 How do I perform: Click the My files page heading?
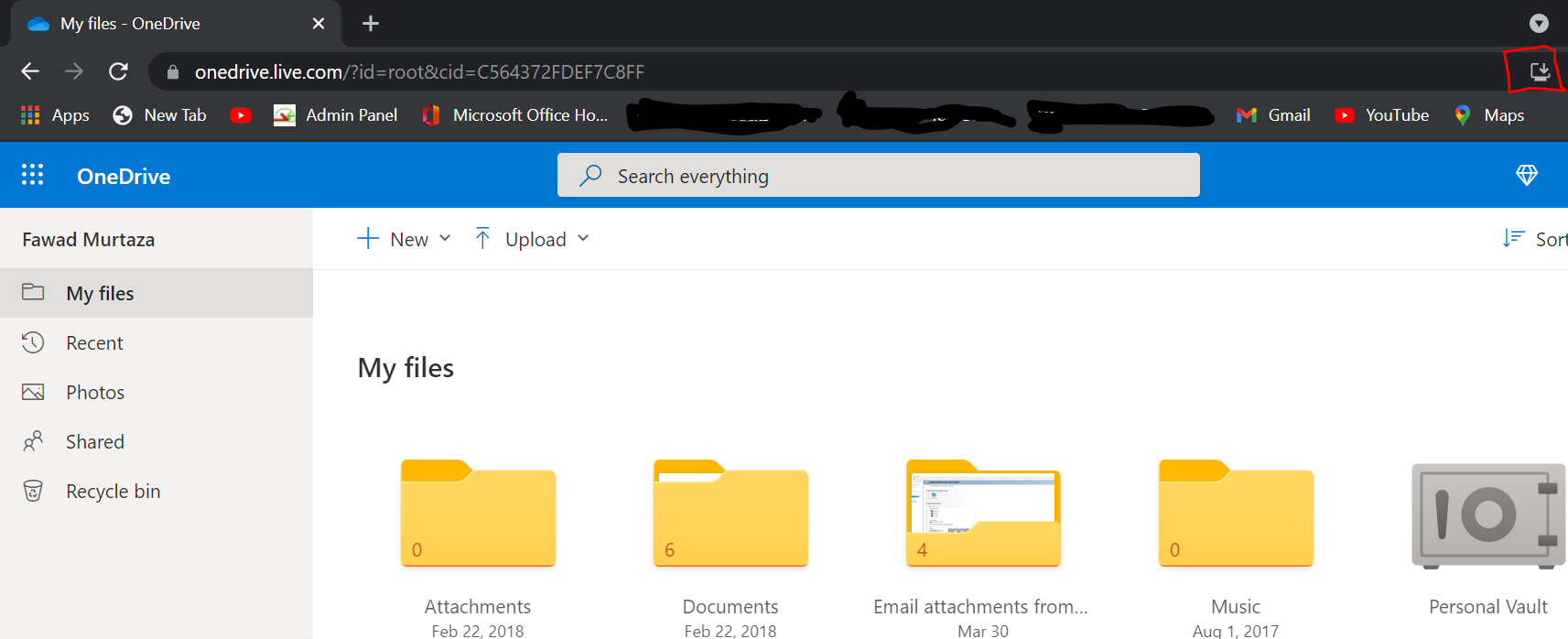point(406,368)
